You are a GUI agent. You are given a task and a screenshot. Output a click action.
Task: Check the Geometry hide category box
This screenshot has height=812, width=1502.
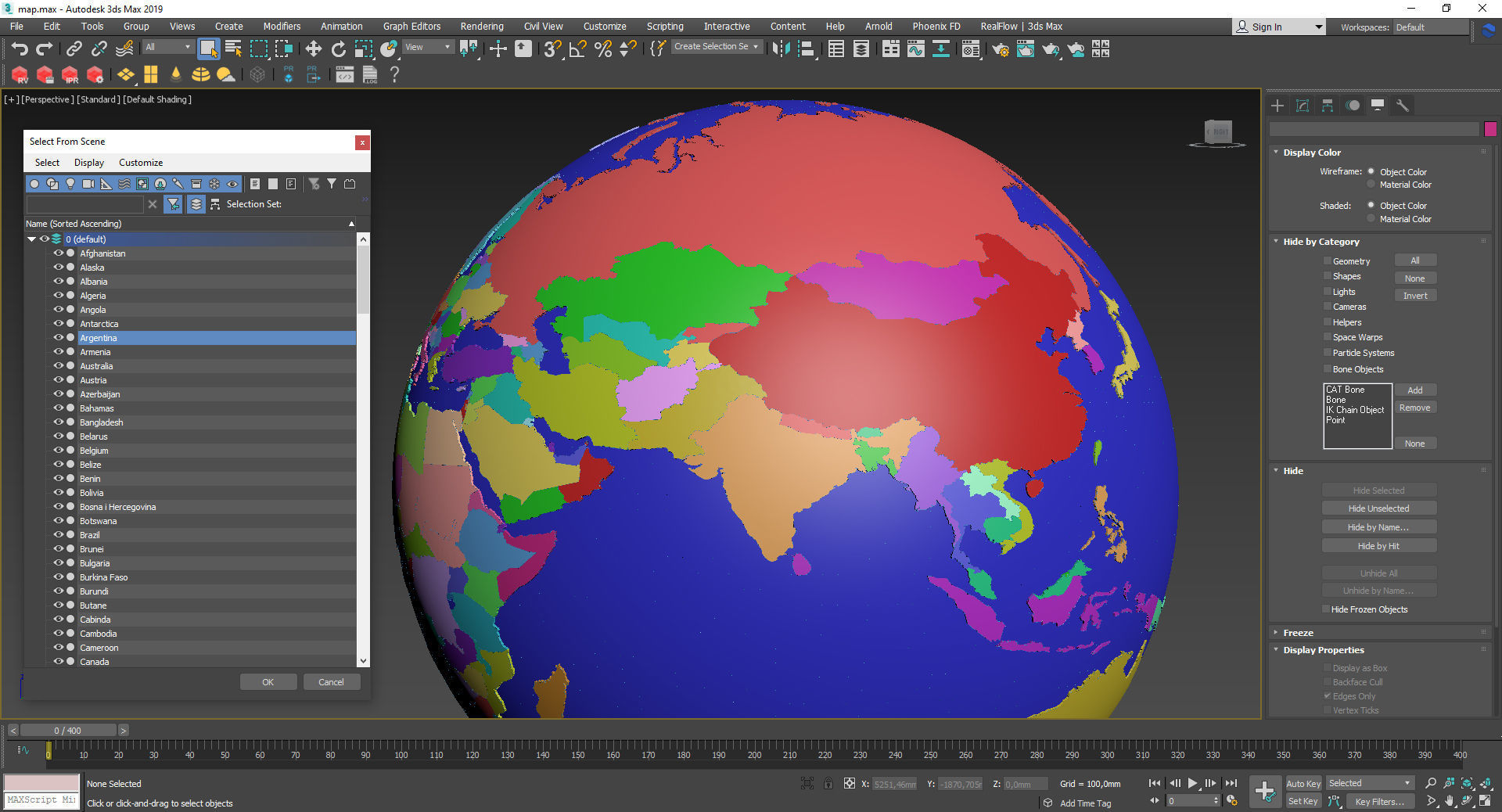pyautogui.click(x=1327, y=260)
